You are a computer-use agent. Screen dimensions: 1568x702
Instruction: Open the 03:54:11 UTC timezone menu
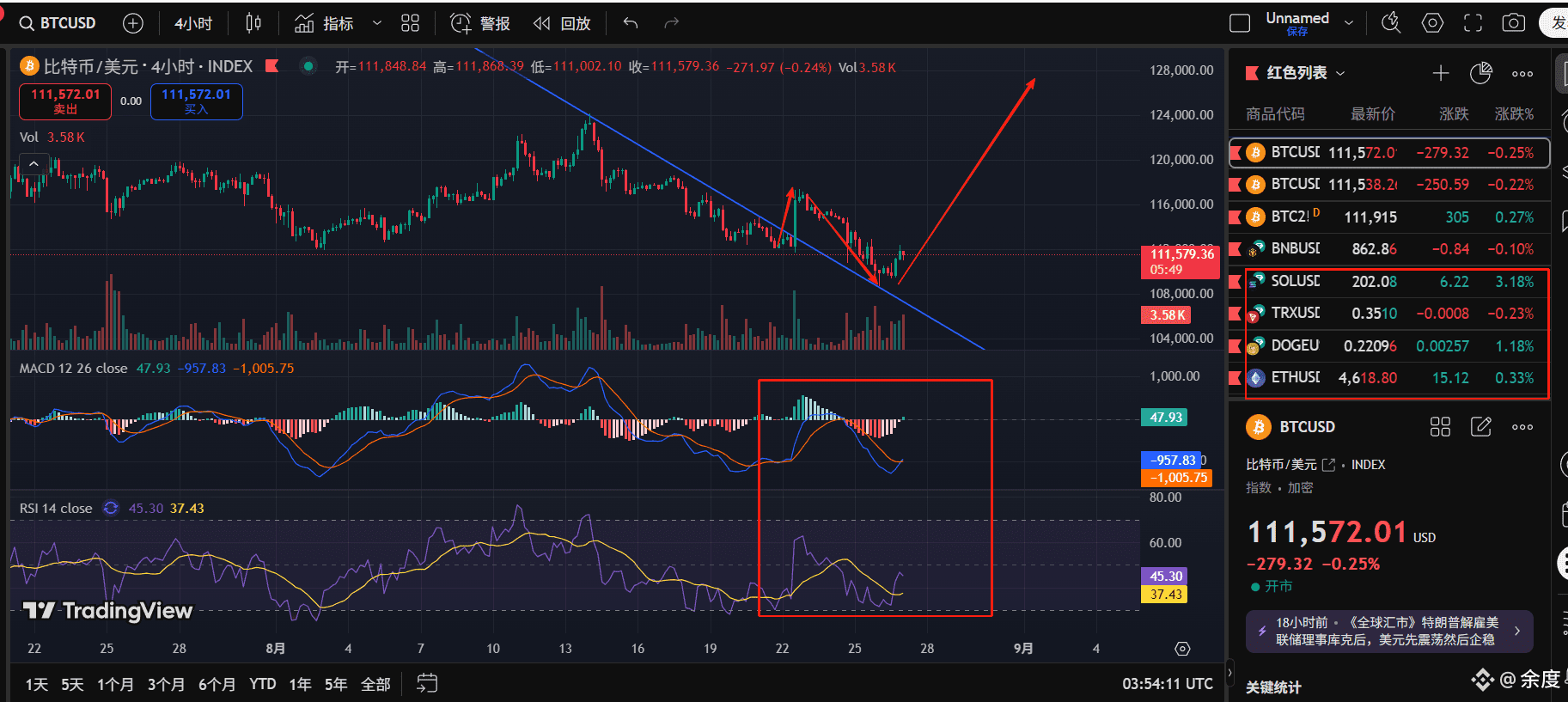click(1168, 684)
